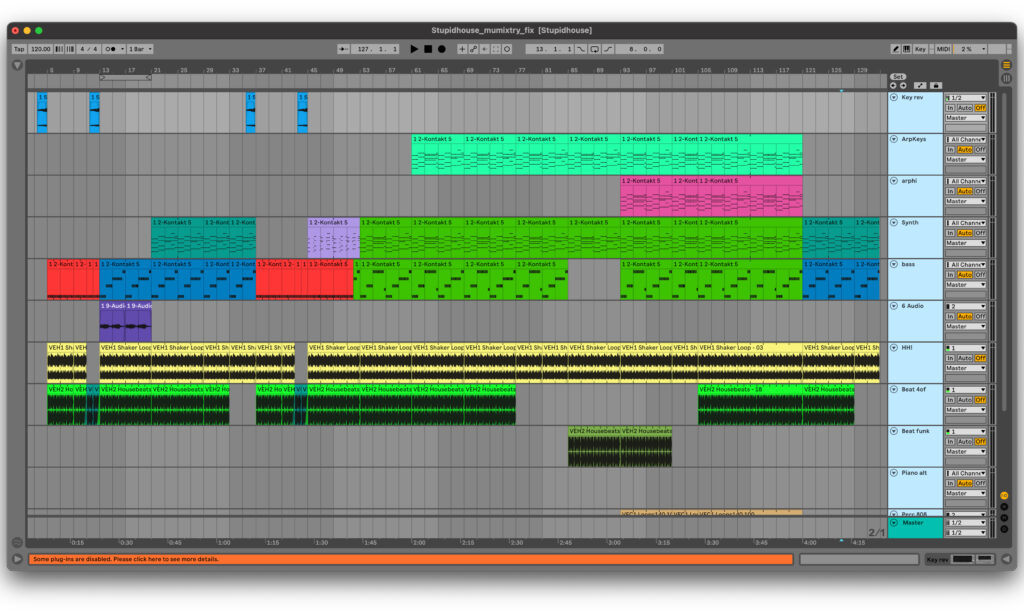Select the Master track header

click(x=915, y=527)
